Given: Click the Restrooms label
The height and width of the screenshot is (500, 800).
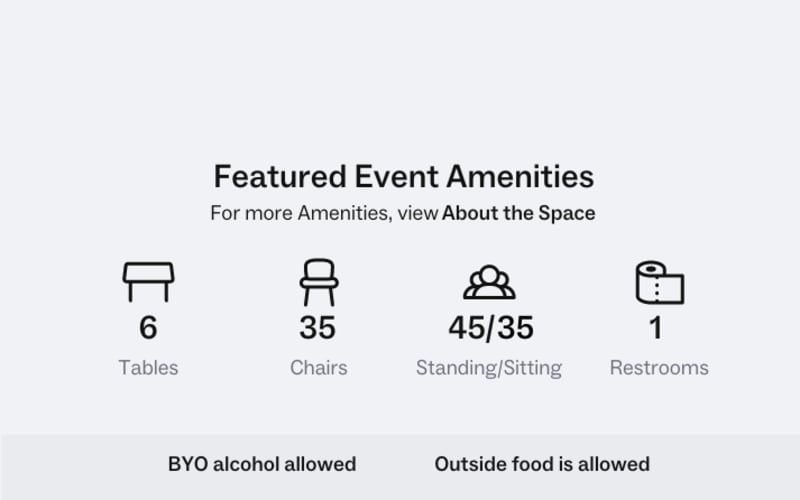Looking at the screenshot, I should [659, 368].
